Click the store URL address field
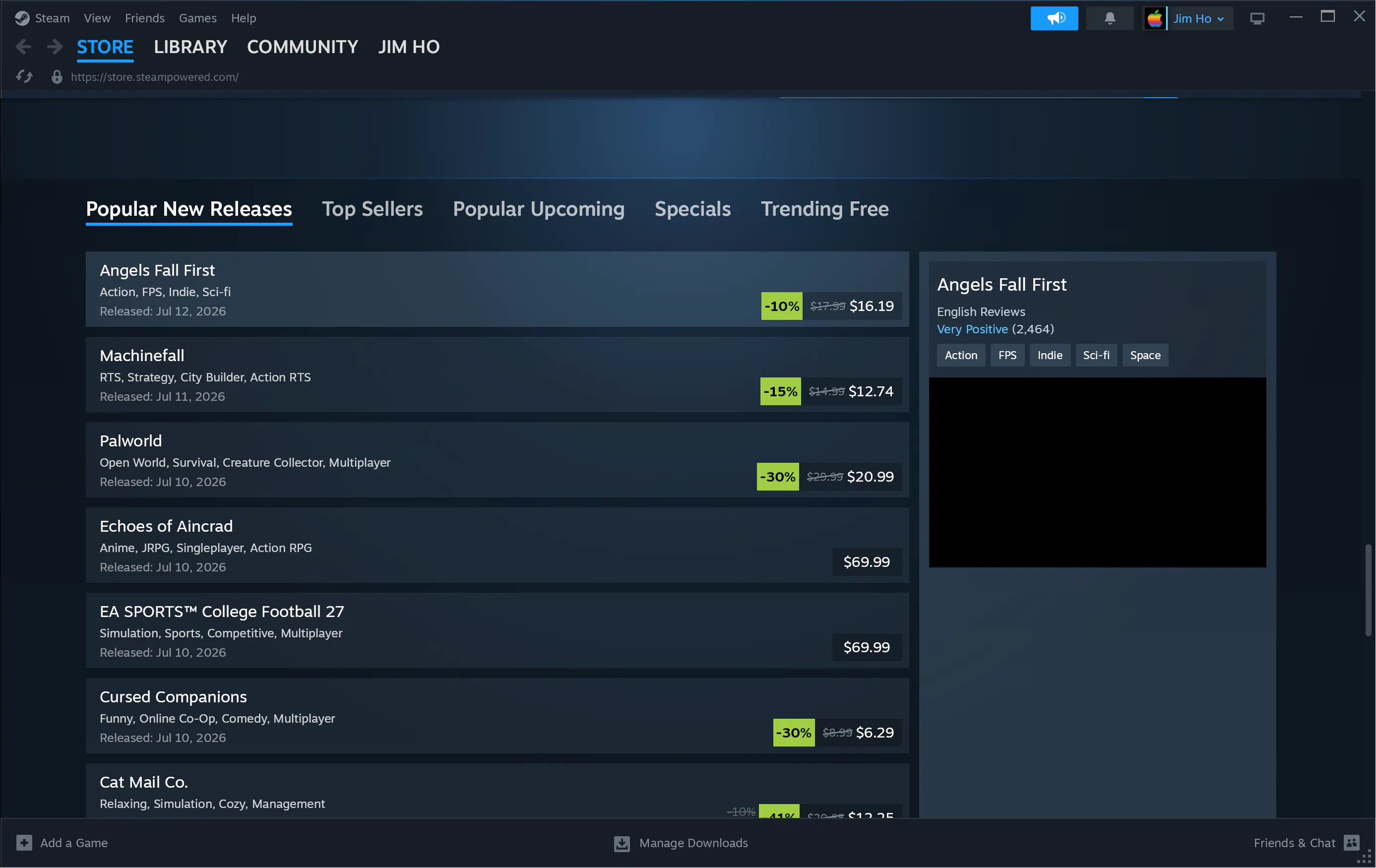The image size is (1376, 868). (x=155, y=77)
